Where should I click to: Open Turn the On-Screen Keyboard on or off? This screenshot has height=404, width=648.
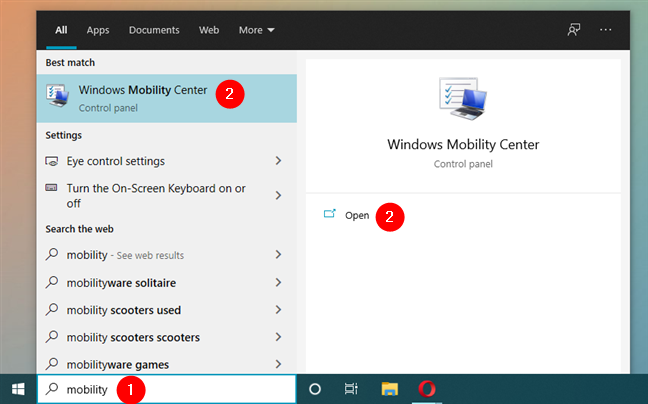point(155,195)
